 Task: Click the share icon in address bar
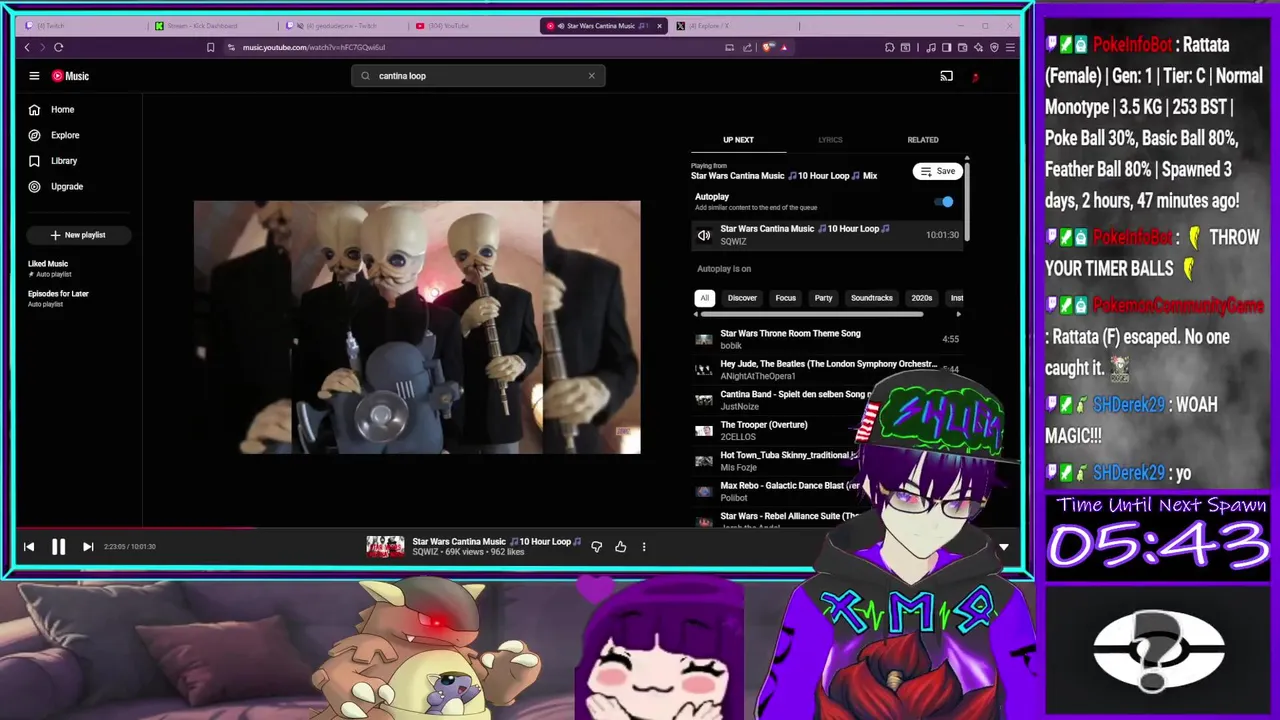[747, 47]
